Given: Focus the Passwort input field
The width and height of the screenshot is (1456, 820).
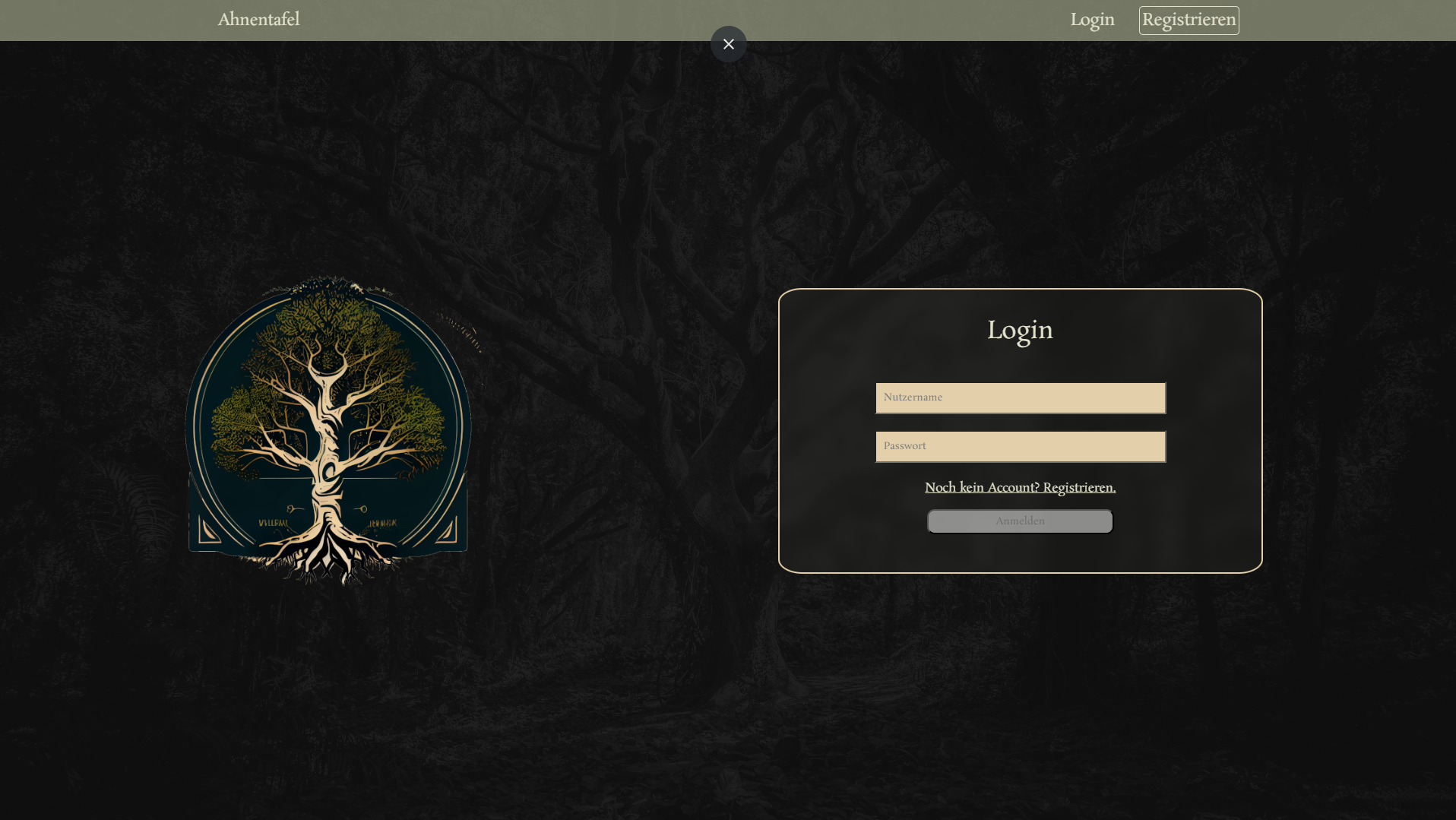Looking at the screenshot, I should coord(1020,447).
